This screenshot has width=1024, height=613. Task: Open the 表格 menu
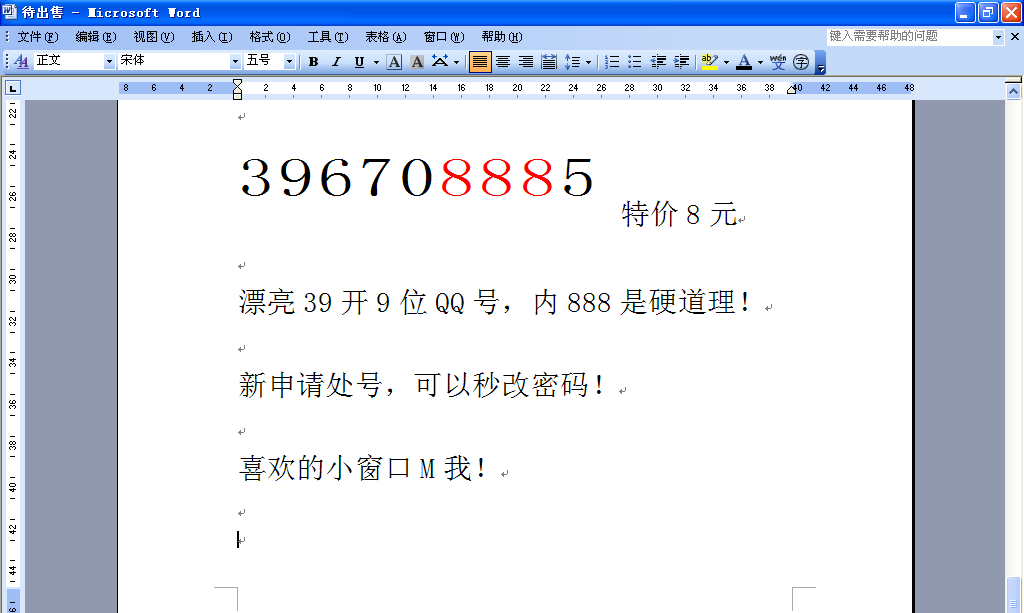click(x=385, y=37)
